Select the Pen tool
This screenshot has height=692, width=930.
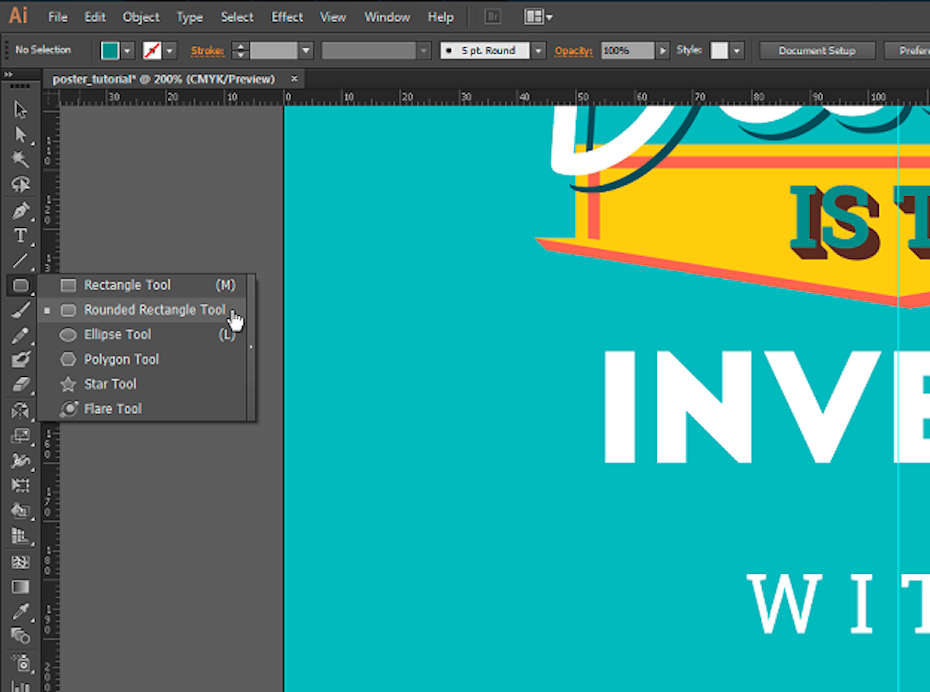(20, 211)
